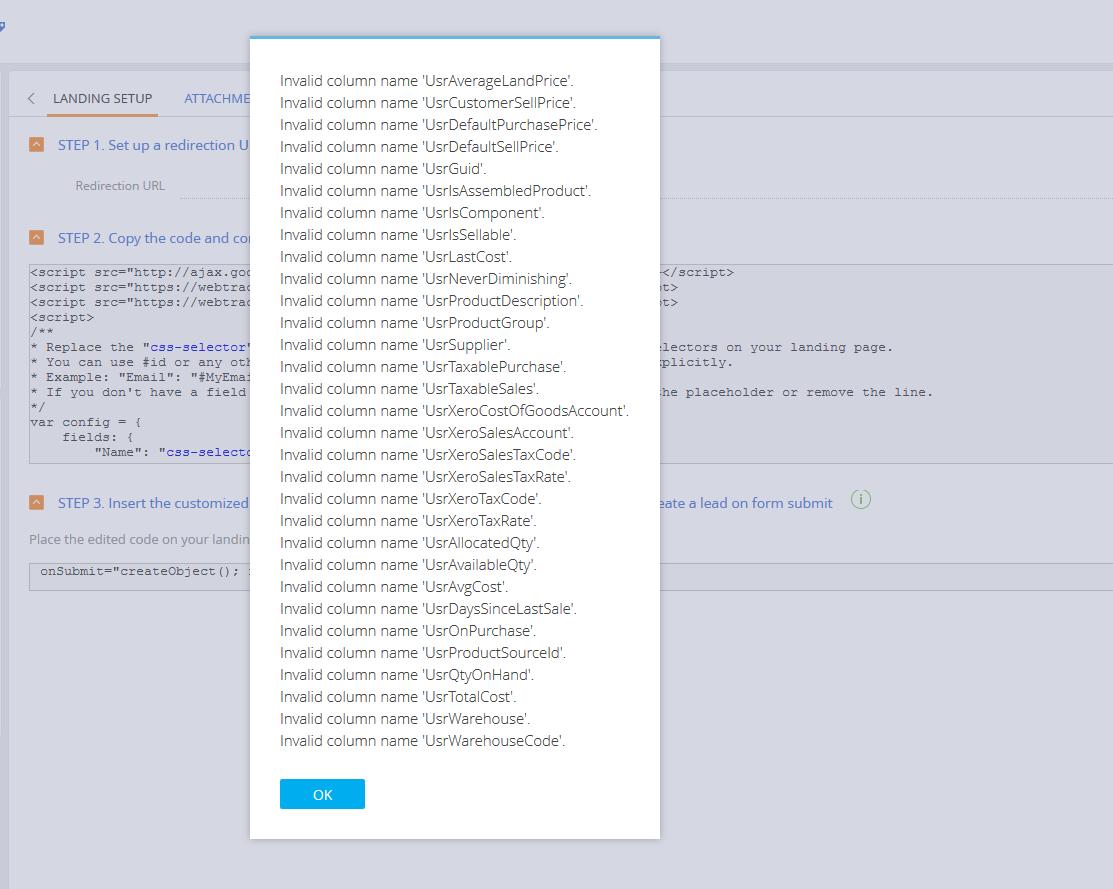Select 'UsrTaxableSales' error line

tap(410, 389)
